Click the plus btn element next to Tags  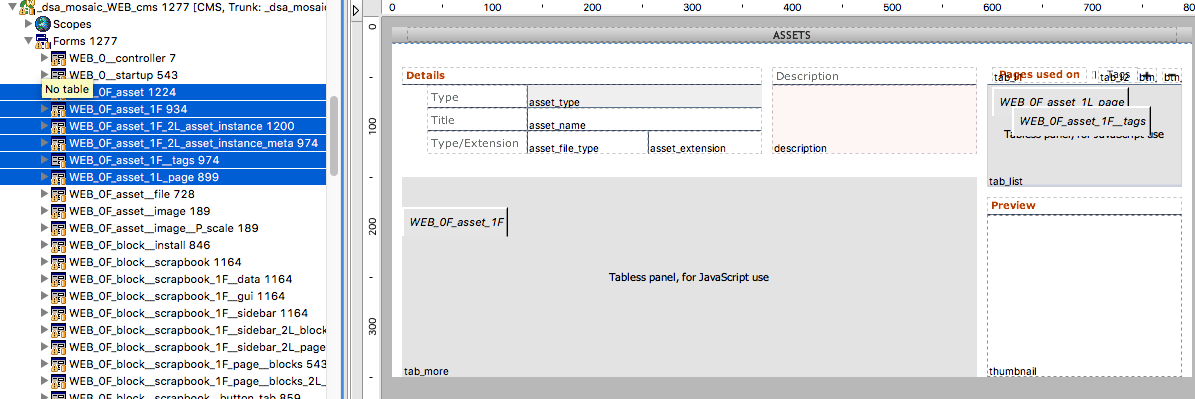click(x=1148, y=75)
